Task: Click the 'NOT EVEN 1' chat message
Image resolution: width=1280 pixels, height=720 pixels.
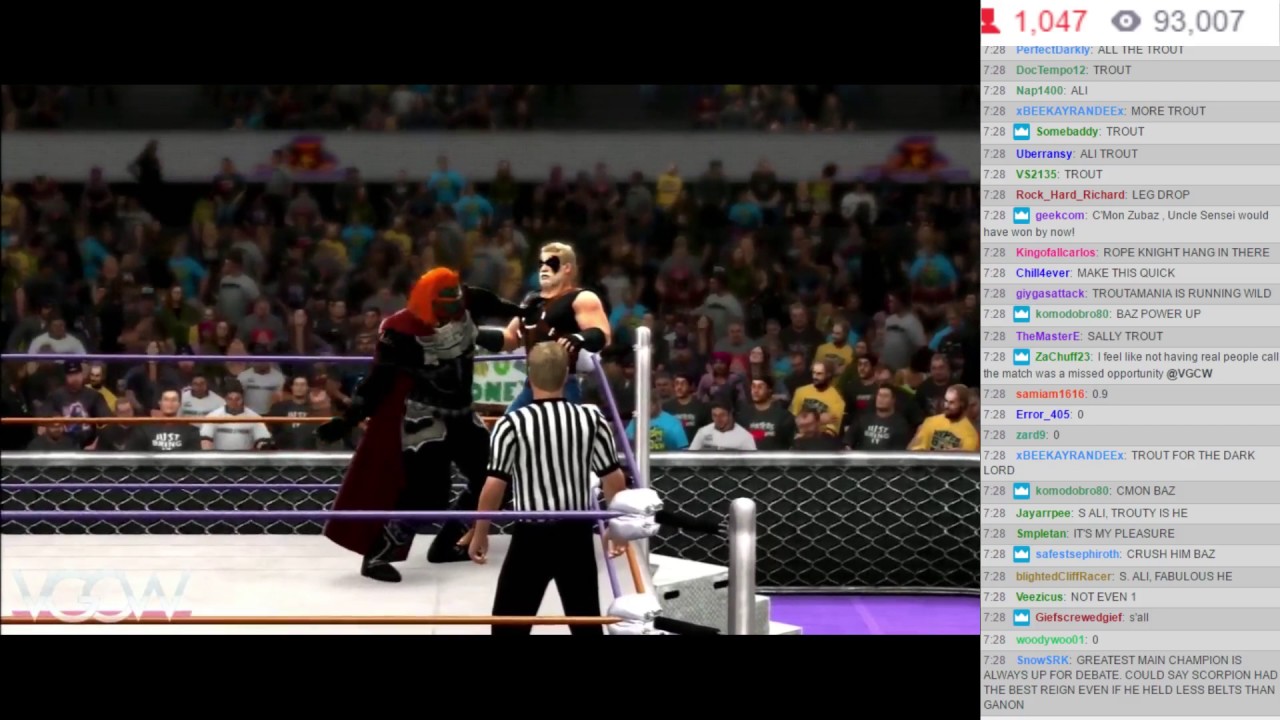Action: click(1105, 597)
